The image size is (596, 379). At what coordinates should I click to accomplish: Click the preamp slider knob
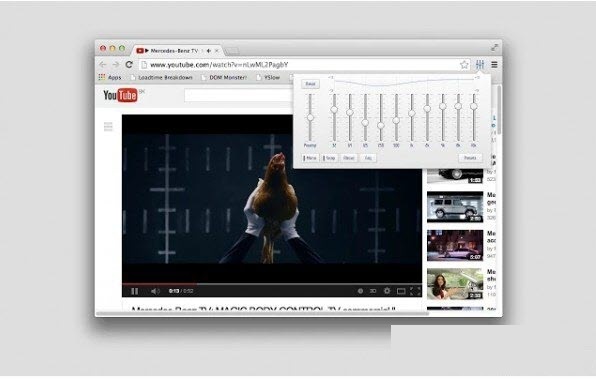pos(310,117)
